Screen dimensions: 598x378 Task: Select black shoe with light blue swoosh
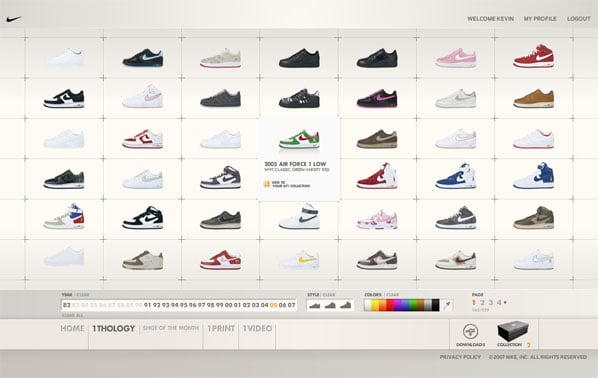[143, 58]
